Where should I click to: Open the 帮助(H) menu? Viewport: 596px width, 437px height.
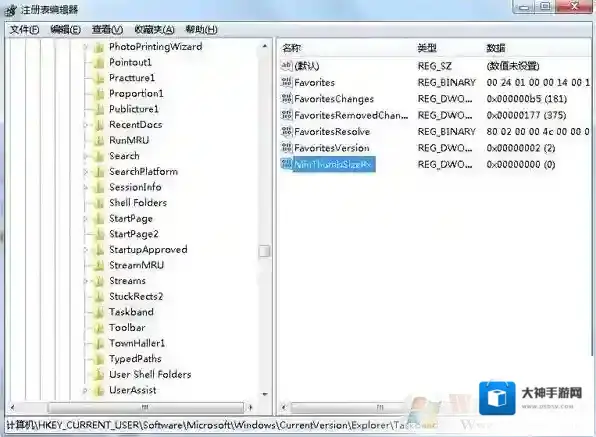[x=201, y=29]
